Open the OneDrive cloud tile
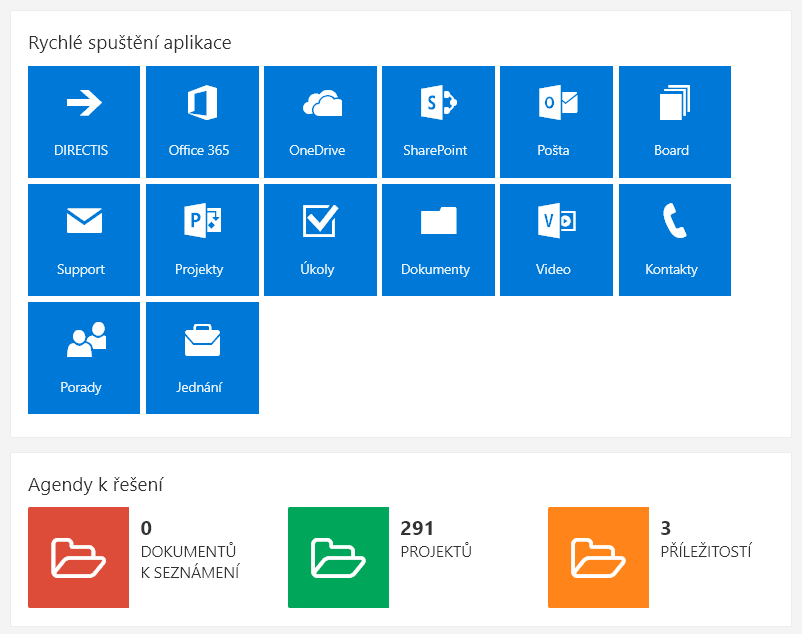The image size is (802, 634). (320, 122)
